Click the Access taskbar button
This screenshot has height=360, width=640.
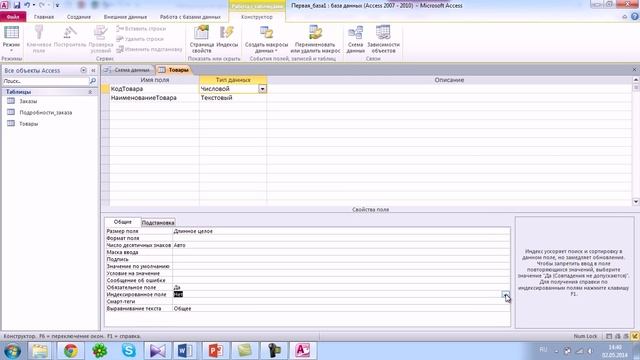click(302, 351)
